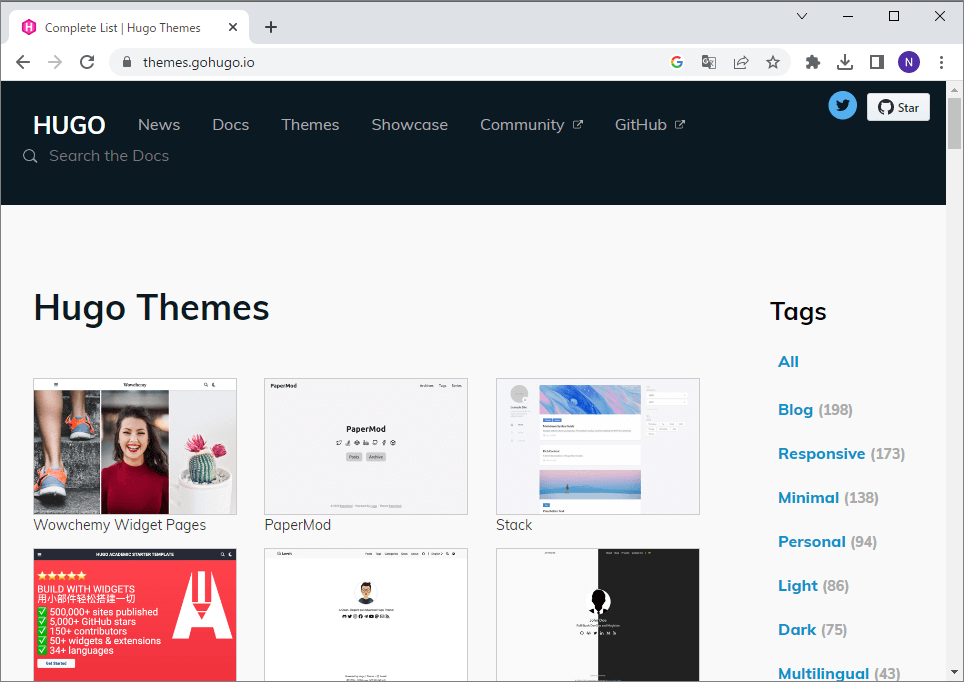Expand the tab search chevron

coord(802,16)
